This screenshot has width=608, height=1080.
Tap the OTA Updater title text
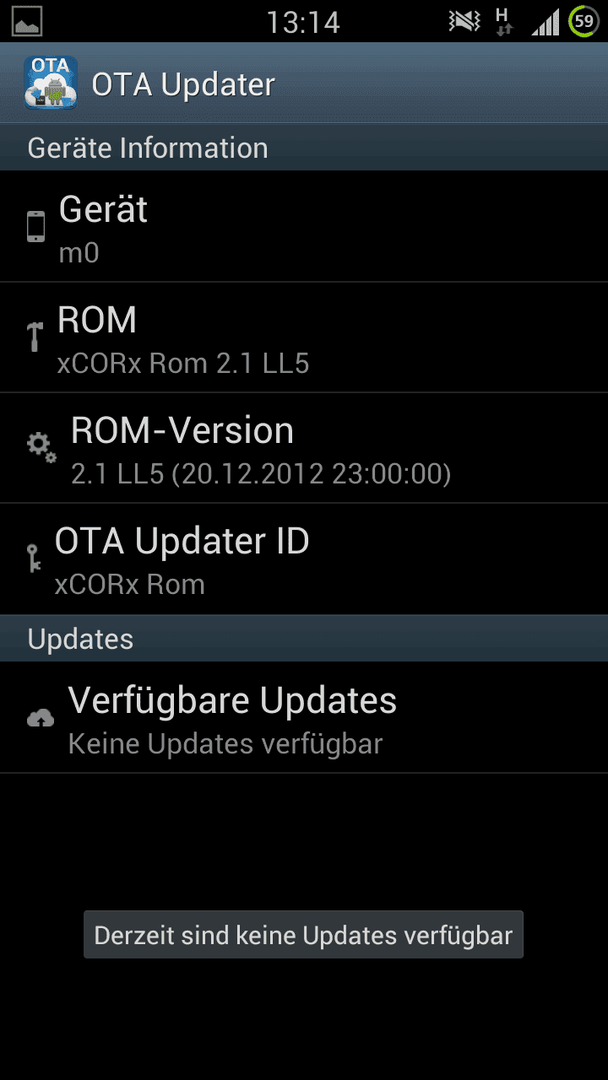point(183,85)
